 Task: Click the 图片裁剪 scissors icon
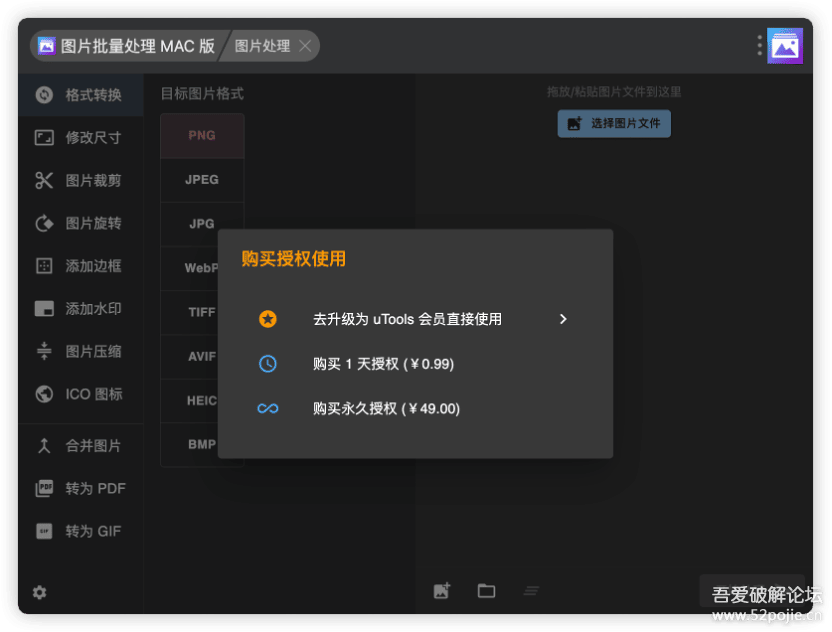pos(44,180)
